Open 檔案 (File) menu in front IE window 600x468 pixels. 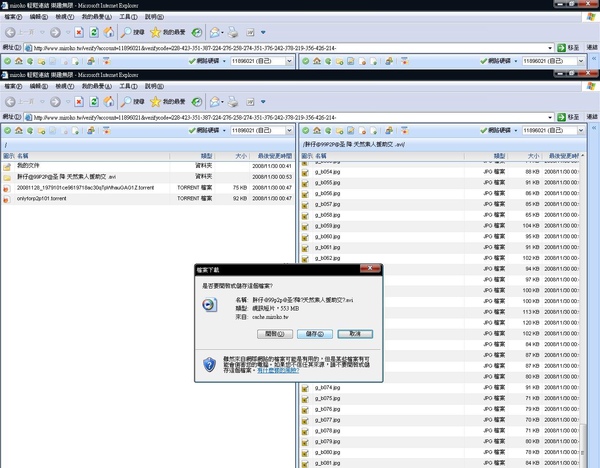[13, 86]
